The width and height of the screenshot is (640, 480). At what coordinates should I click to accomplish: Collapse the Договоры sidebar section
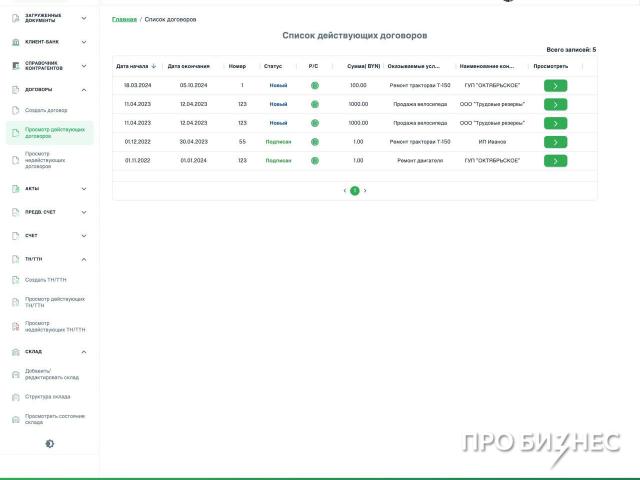84,89
